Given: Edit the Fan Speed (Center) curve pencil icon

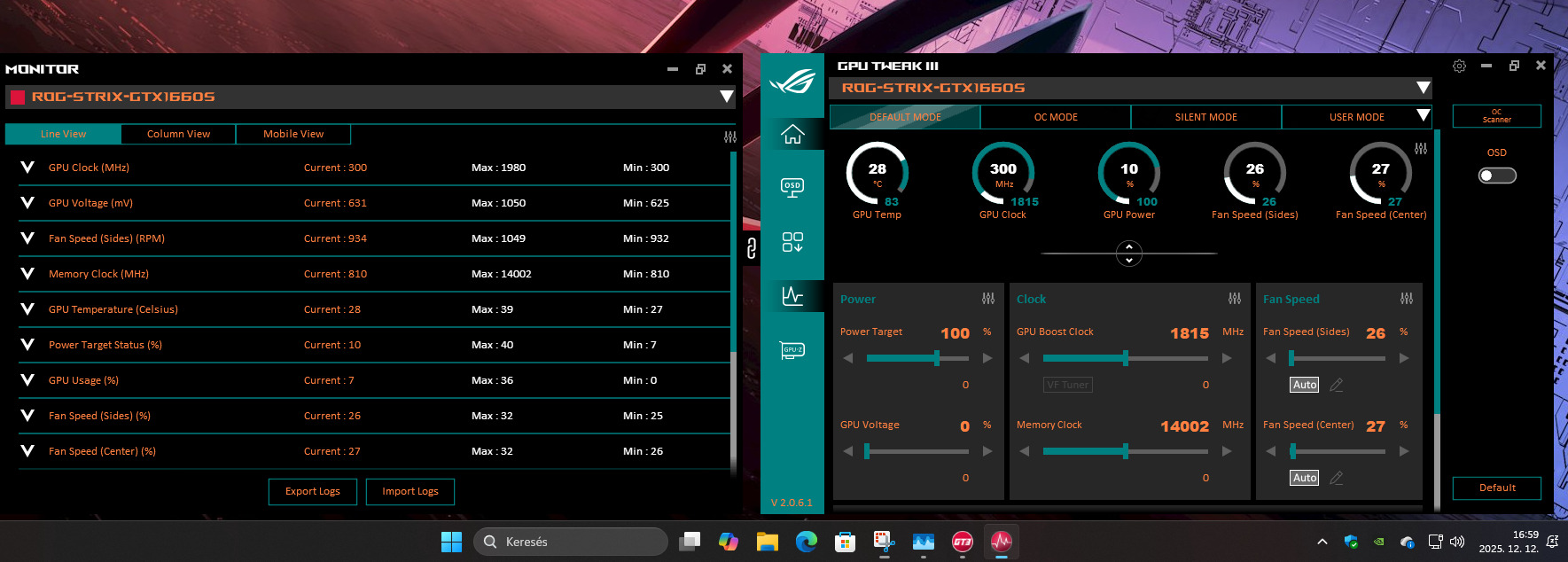Looking at the screenshot, I should click(1337, 478).
